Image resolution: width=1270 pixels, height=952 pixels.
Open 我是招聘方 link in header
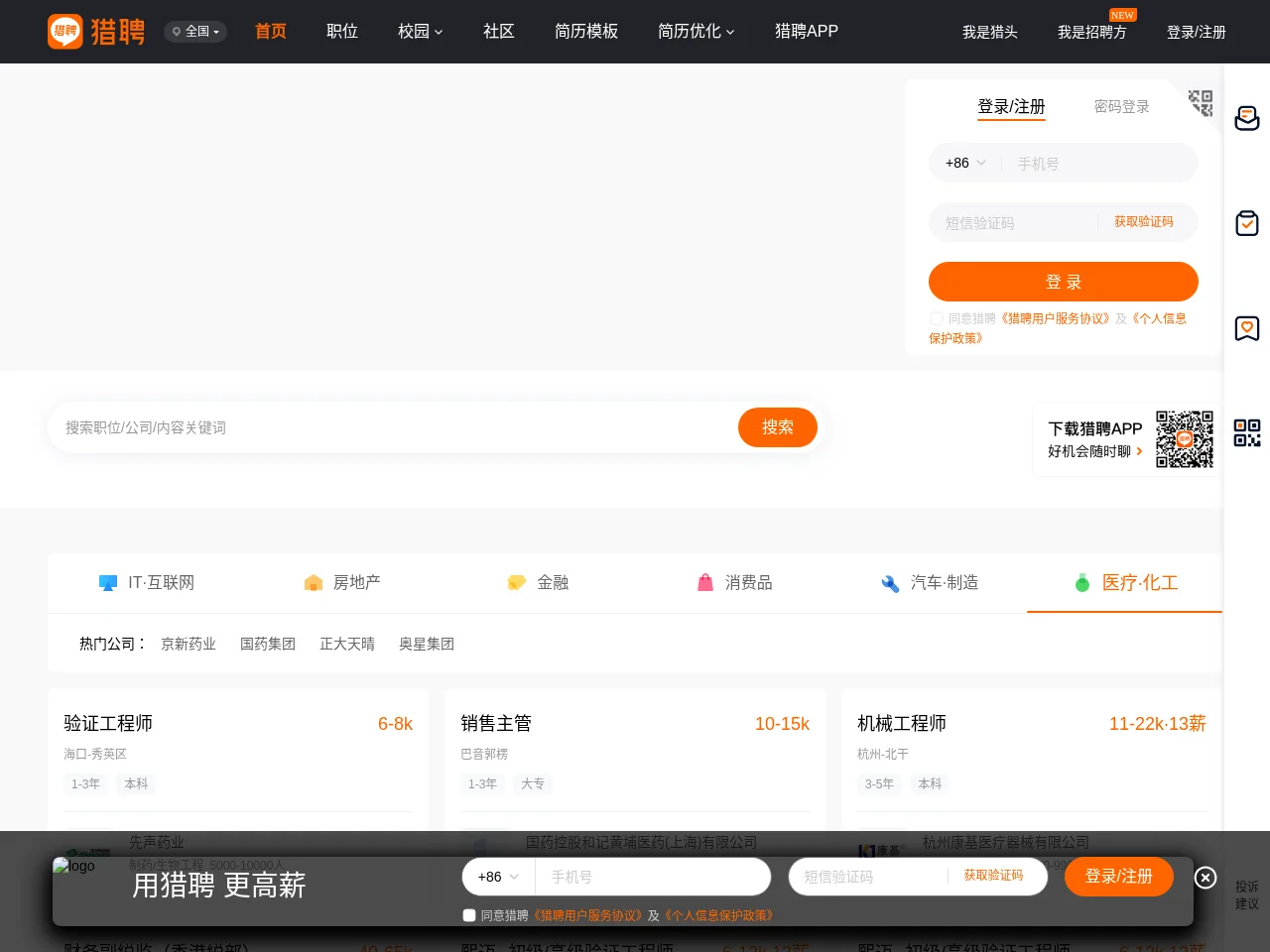click(x=1092, y=33)
